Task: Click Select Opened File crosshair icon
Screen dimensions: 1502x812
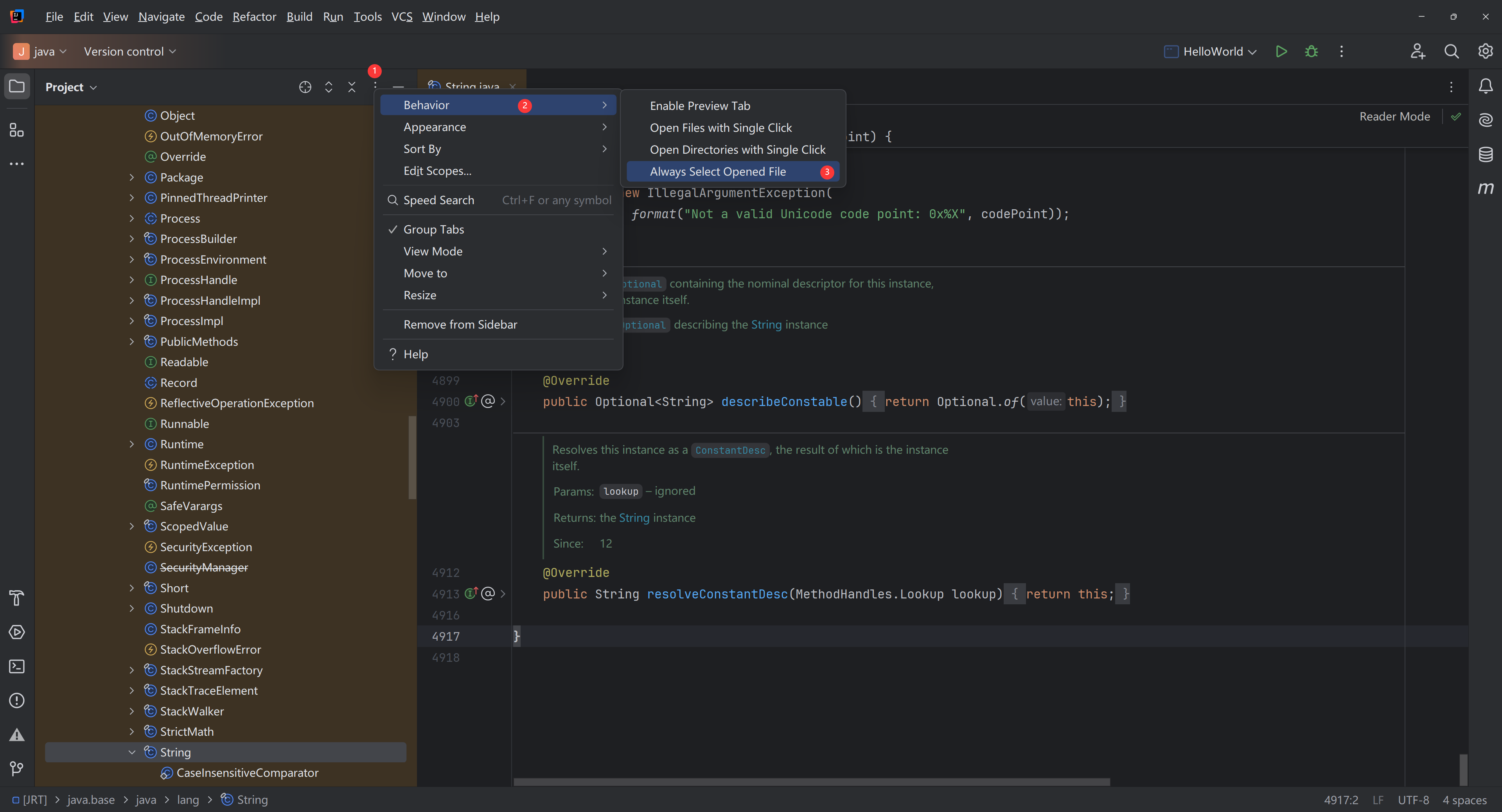Action: click(305, 87)
